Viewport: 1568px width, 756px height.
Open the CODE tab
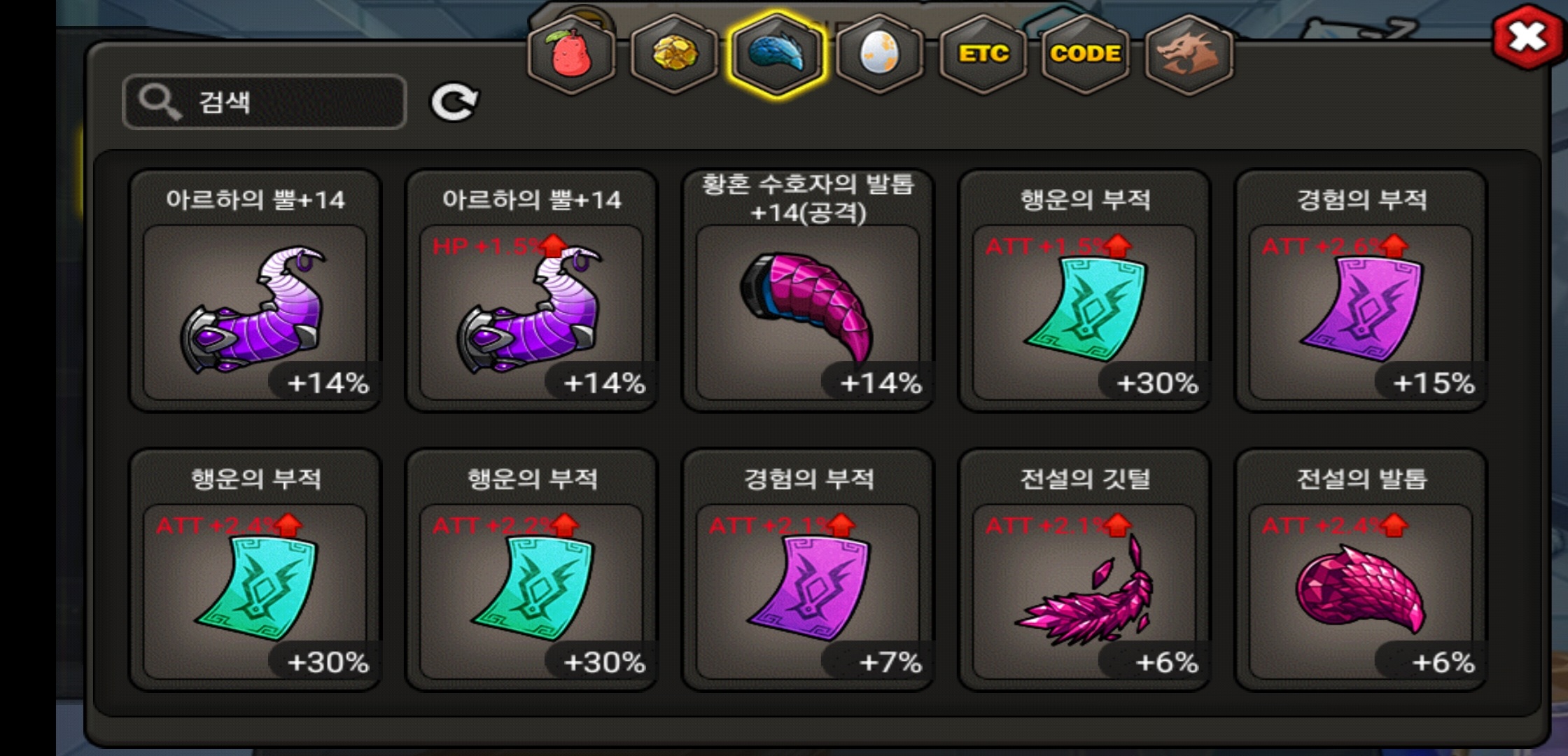[1086, 54]
